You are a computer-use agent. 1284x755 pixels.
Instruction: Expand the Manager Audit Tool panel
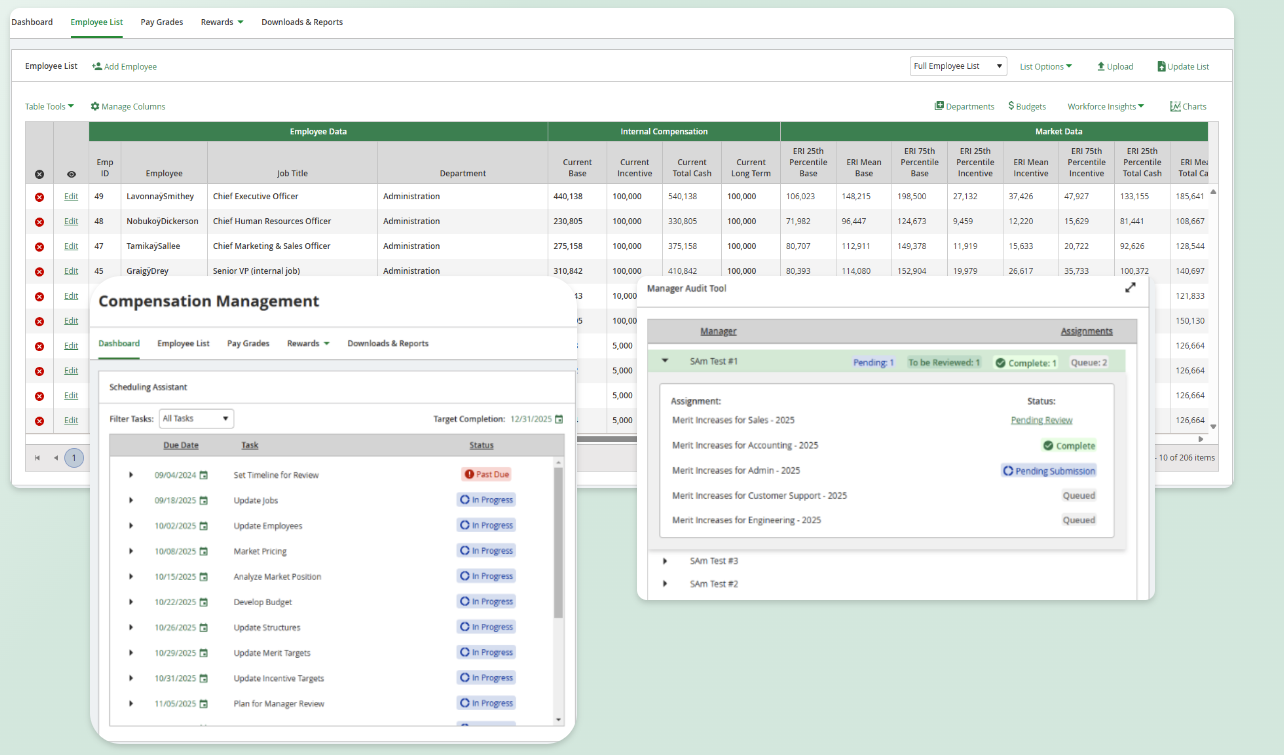tap(1130, 288)
